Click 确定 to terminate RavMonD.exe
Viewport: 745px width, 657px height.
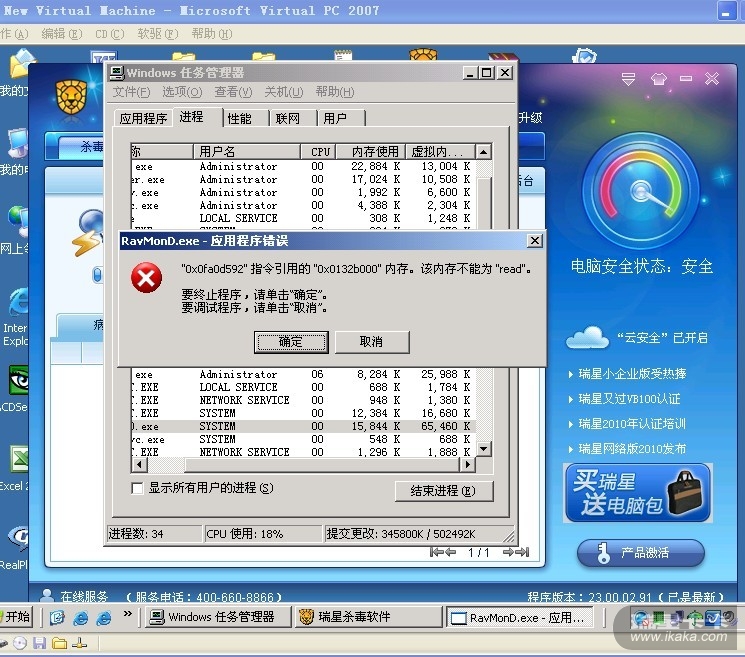(291, 342)
